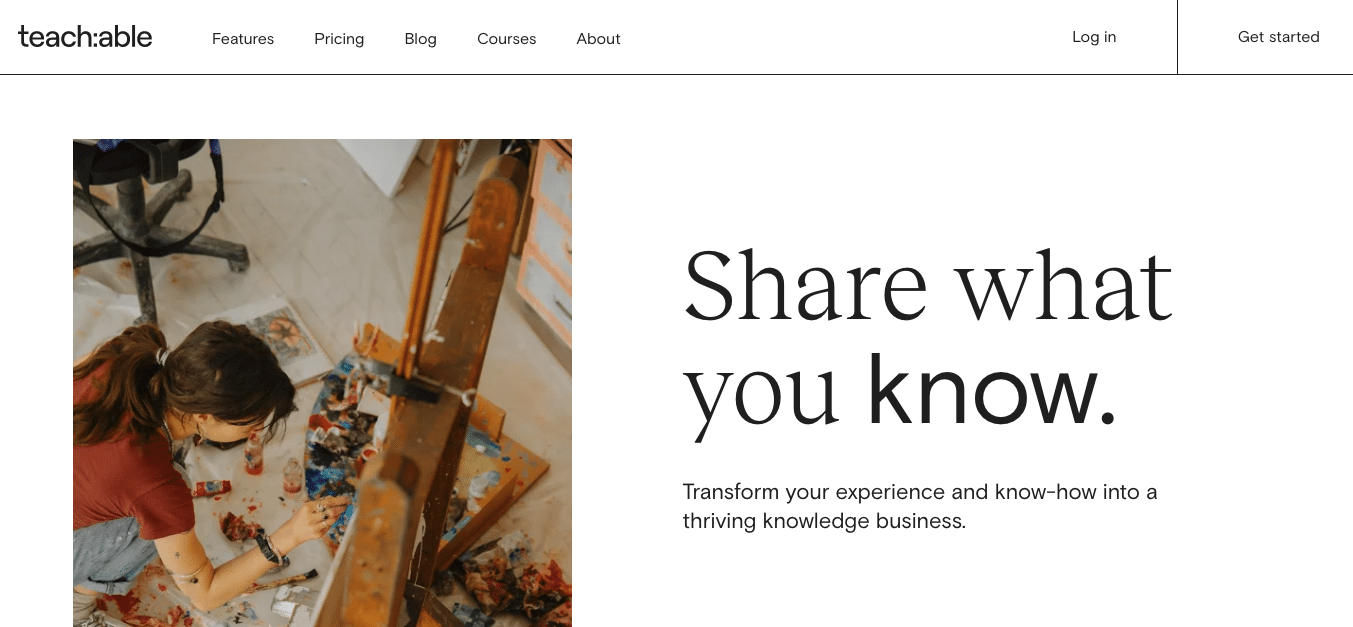
Task: Click the word "what" in the headline
Action: point(1063,285)
